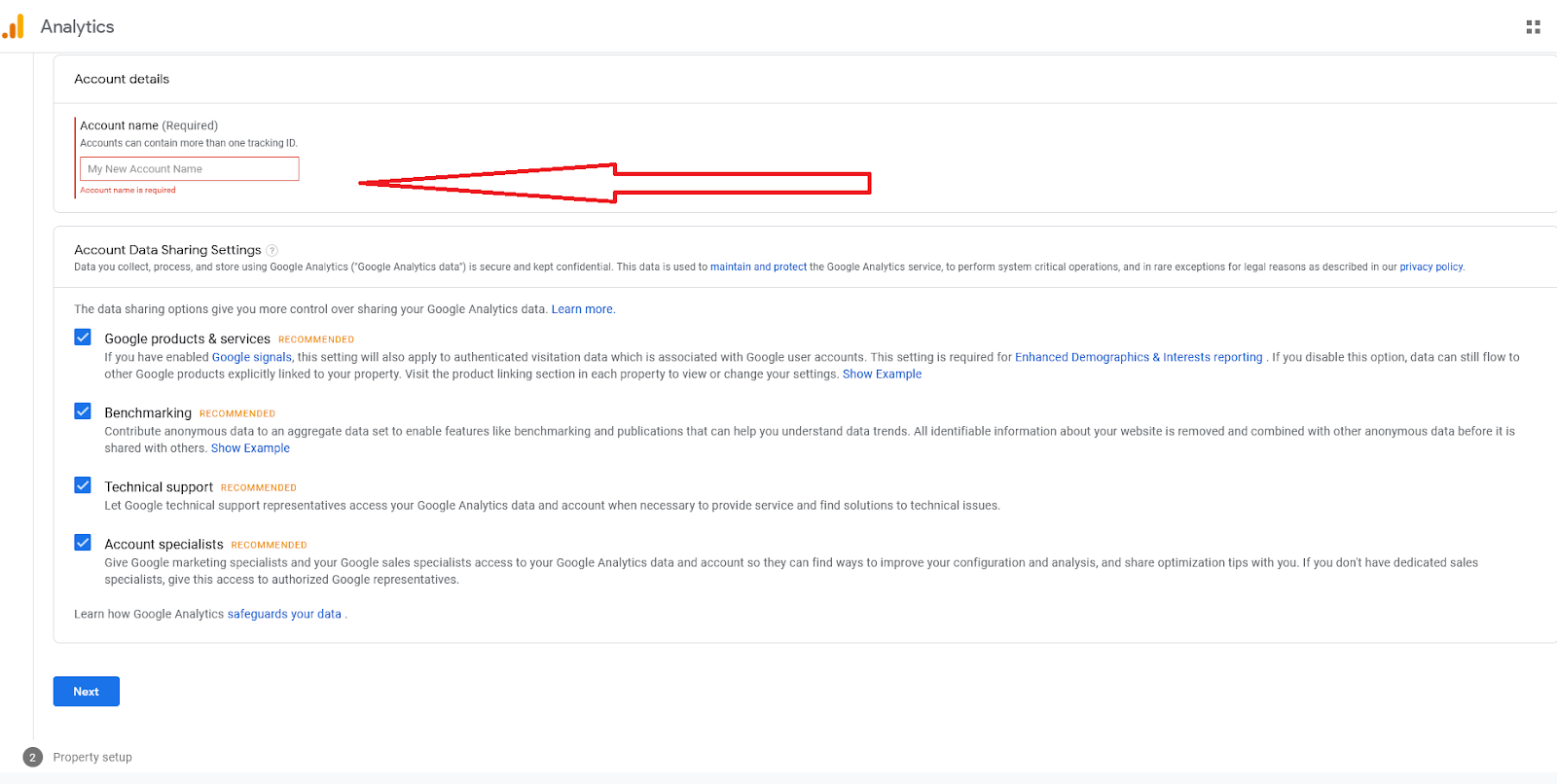
Task: Toggle the Account specialists checkbox
Action: pyautogui.click(x=83, y=543)
